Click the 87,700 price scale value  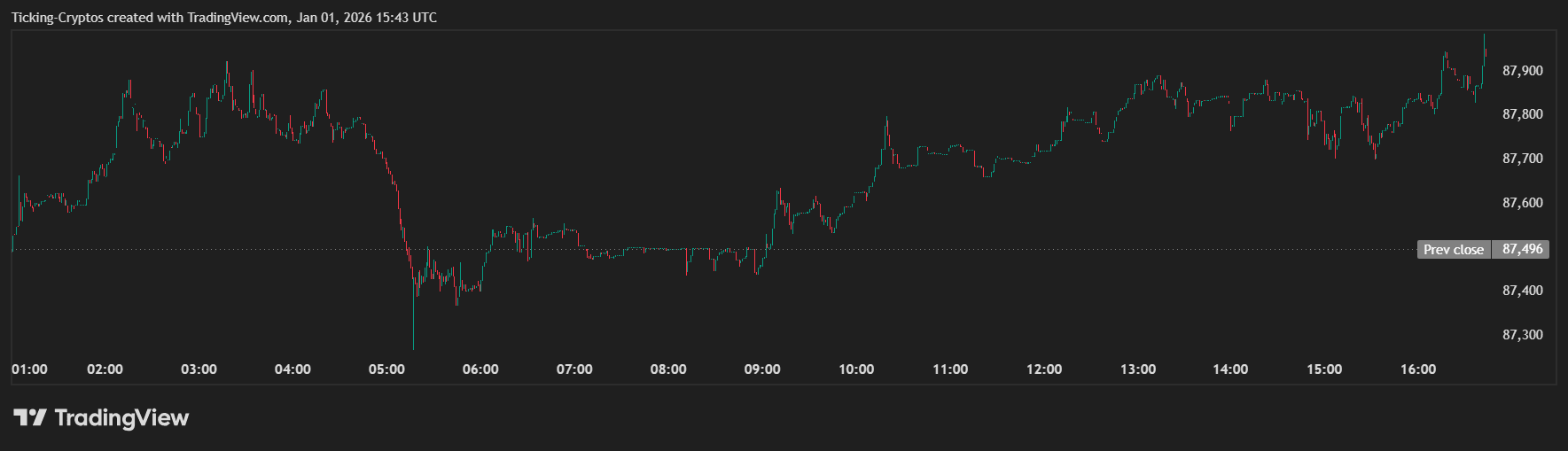point(1522,159)
